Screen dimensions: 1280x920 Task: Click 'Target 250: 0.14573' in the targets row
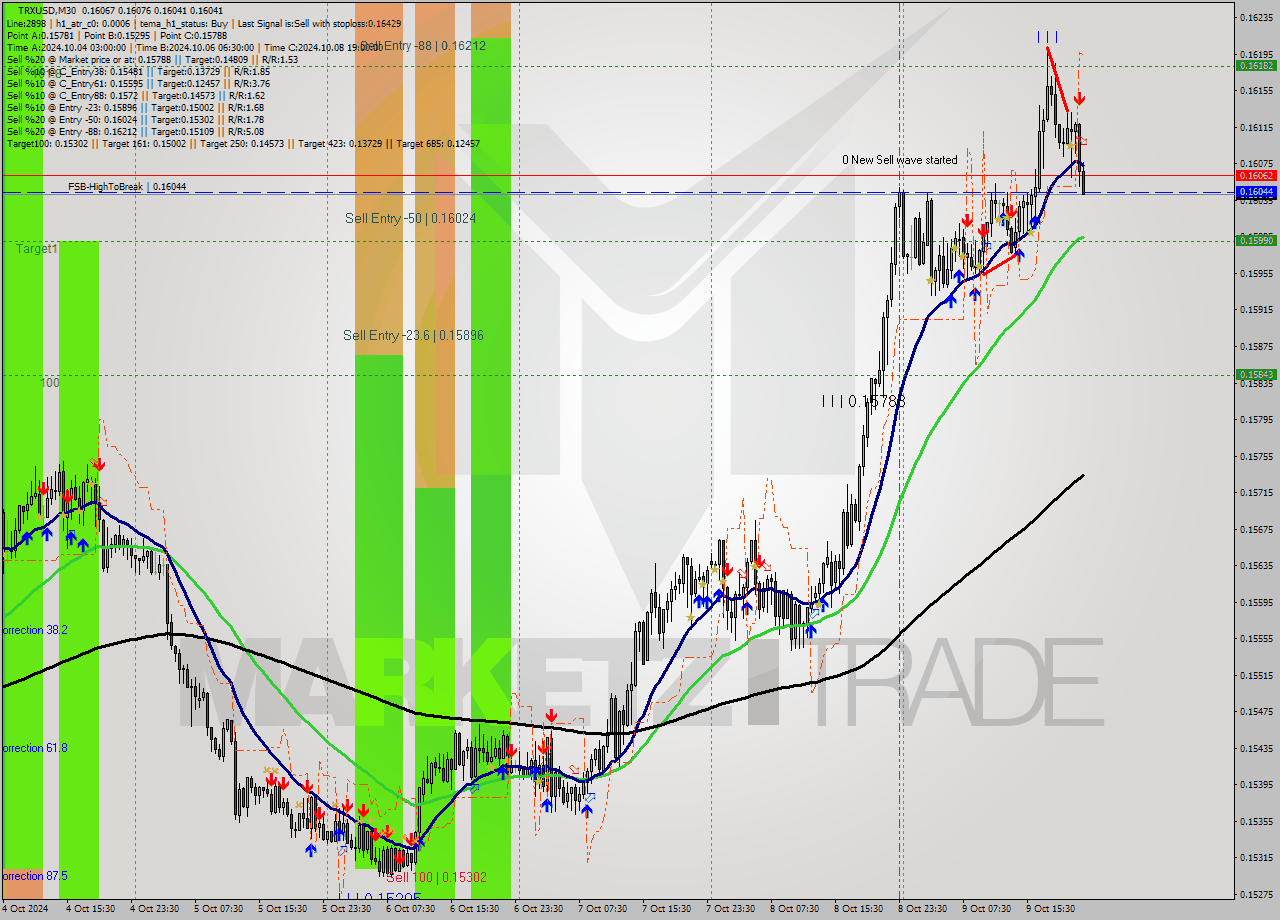tap(244, 143)
